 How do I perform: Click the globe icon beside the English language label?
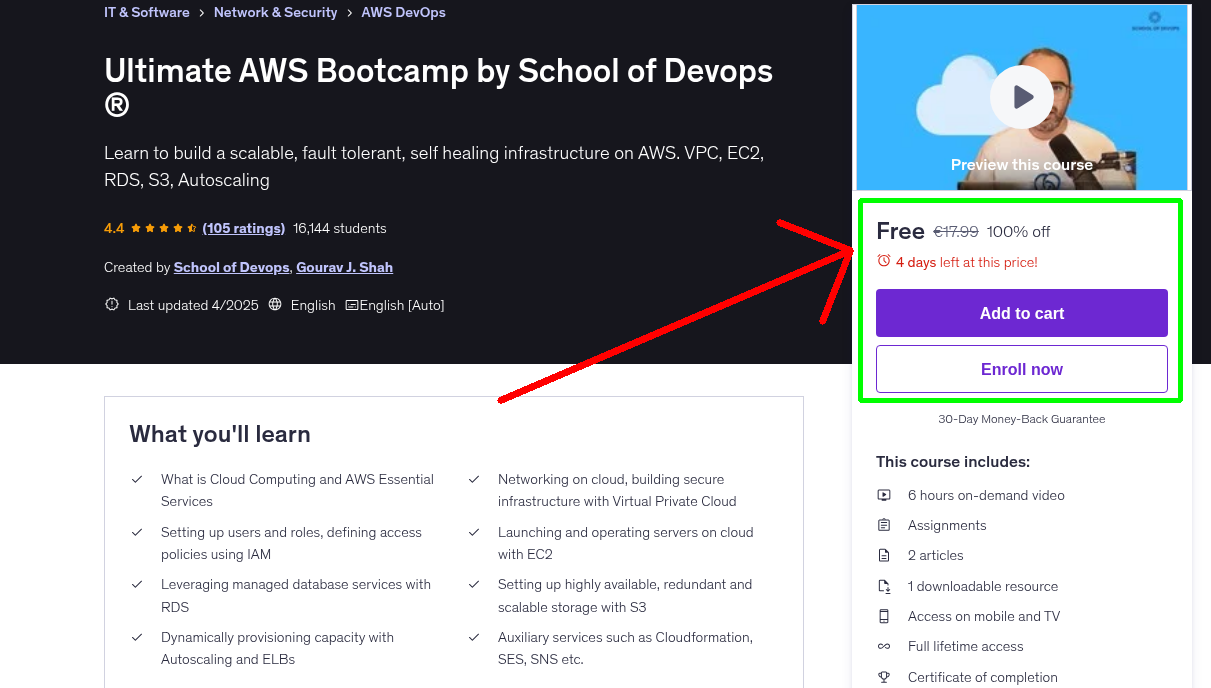(x=274, y=305)
